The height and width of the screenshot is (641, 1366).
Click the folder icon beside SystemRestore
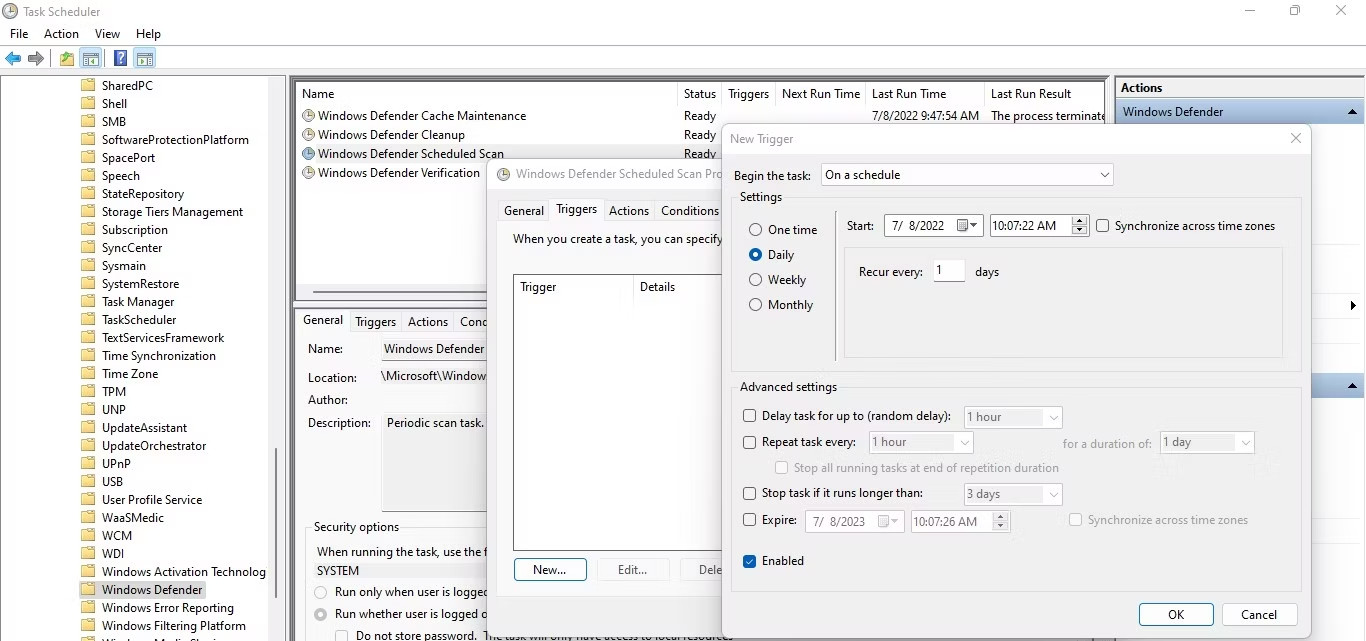point(88,284)
